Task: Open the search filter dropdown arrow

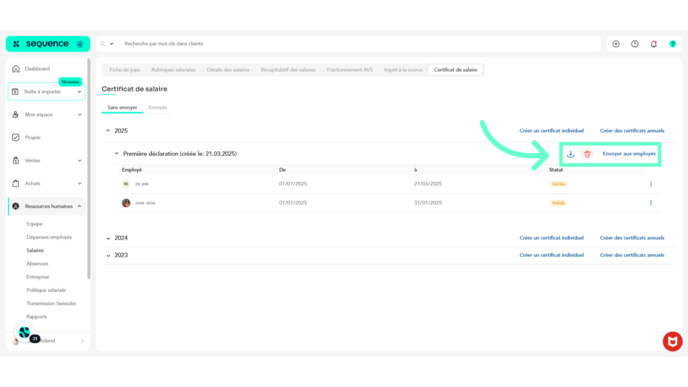Action: coord(111,44)
